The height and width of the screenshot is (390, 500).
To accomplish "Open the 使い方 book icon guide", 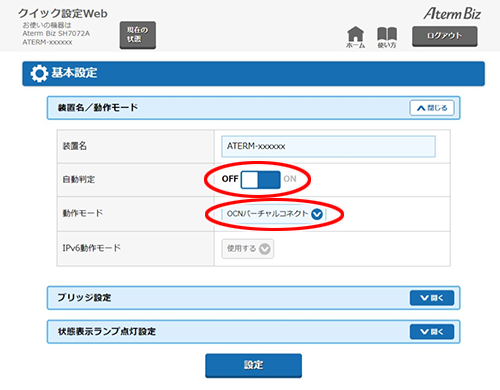I will (387, 37).
